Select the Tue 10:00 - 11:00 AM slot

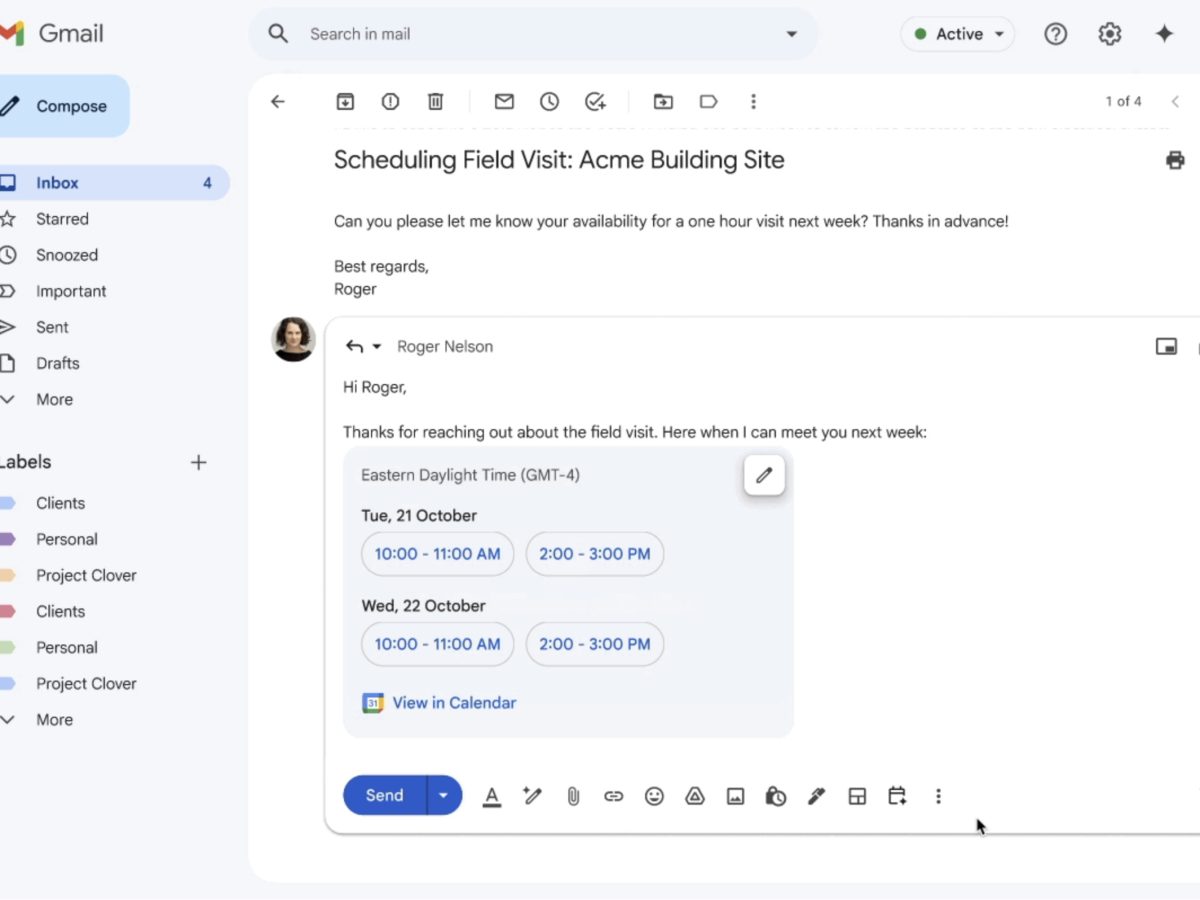[437, 554]
